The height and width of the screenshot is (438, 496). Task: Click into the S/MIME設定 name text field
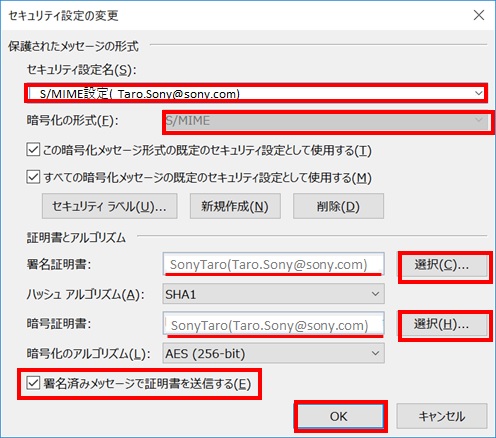click(250, 93)
